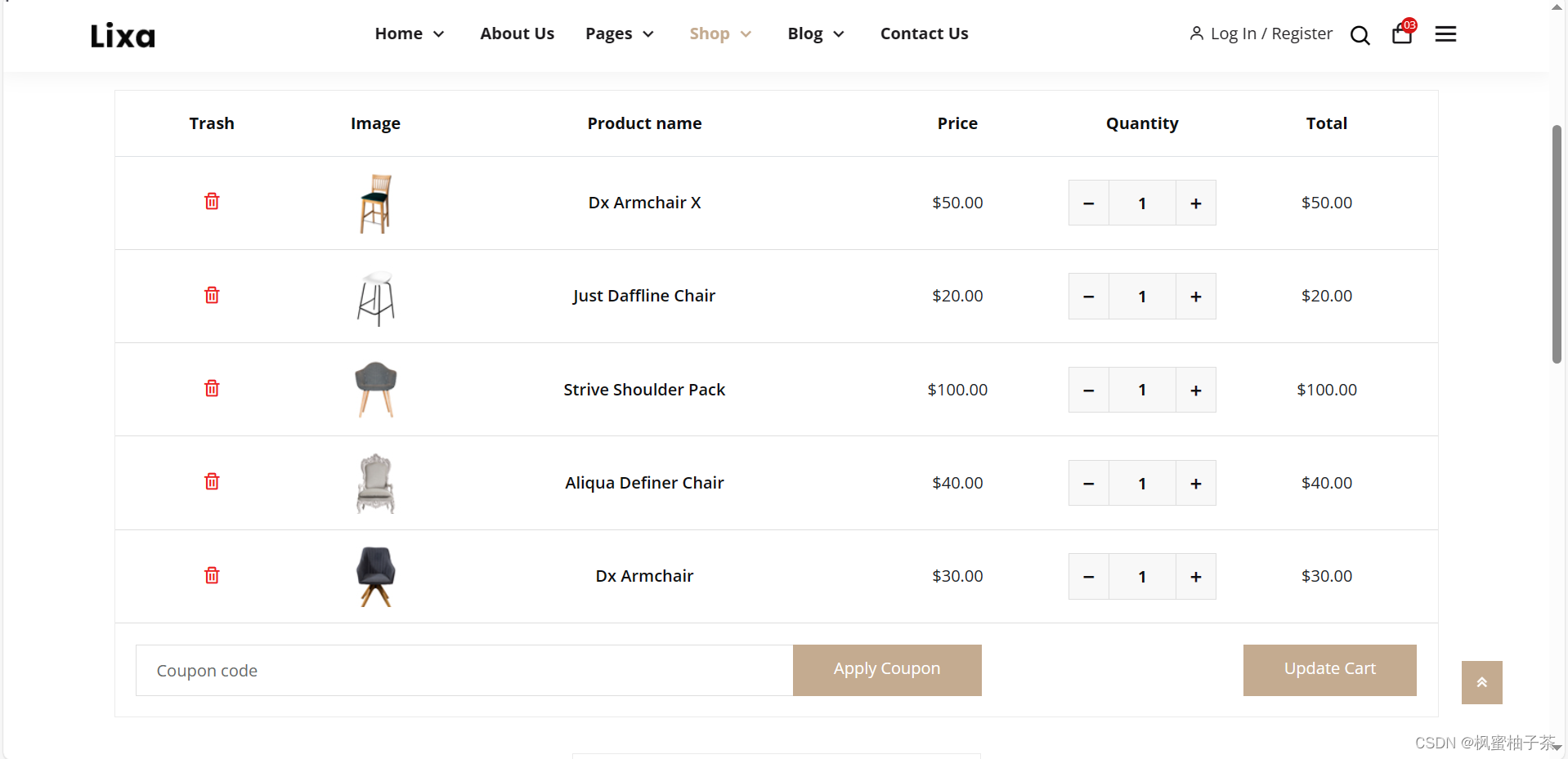Trash the Strive Shoulder Pack item
Image resolution: width=1568 pixels, height=759 pixels.
[212, 389]
